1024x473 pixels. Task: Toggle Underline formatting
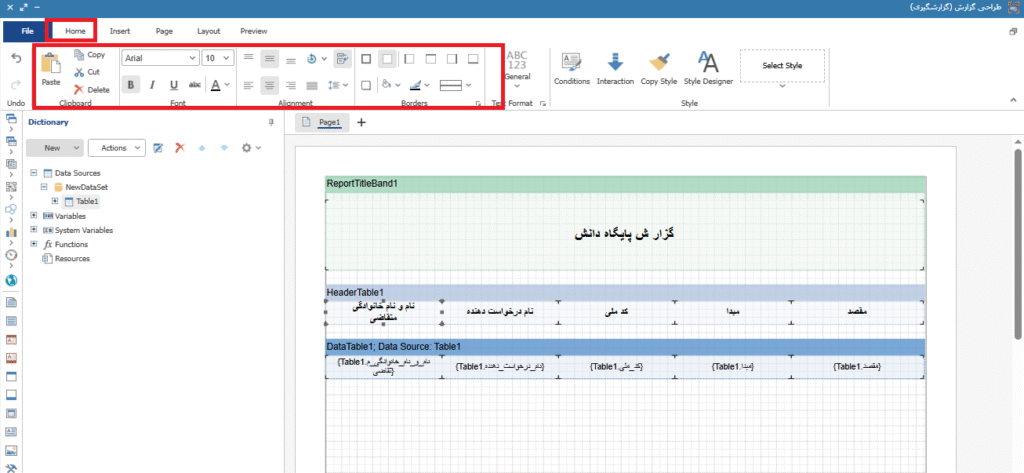coord(174,85)
